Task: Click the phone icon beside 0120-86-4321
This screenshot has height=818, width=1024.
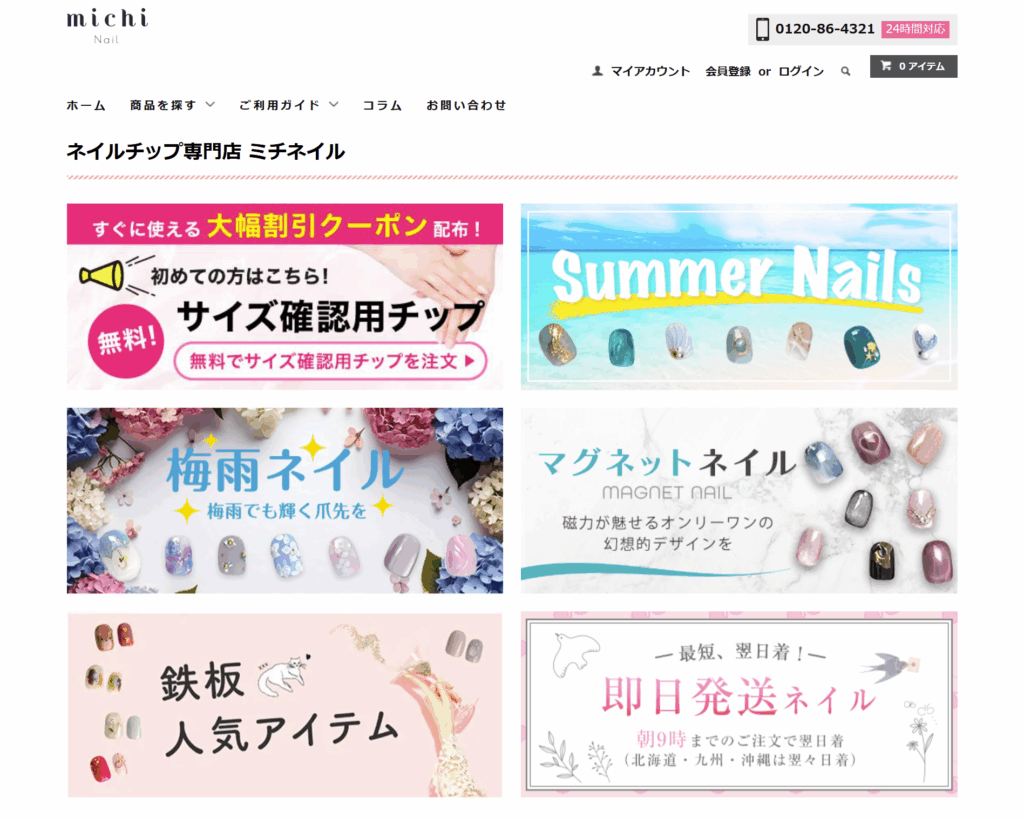Action: (x=762, y=29)
